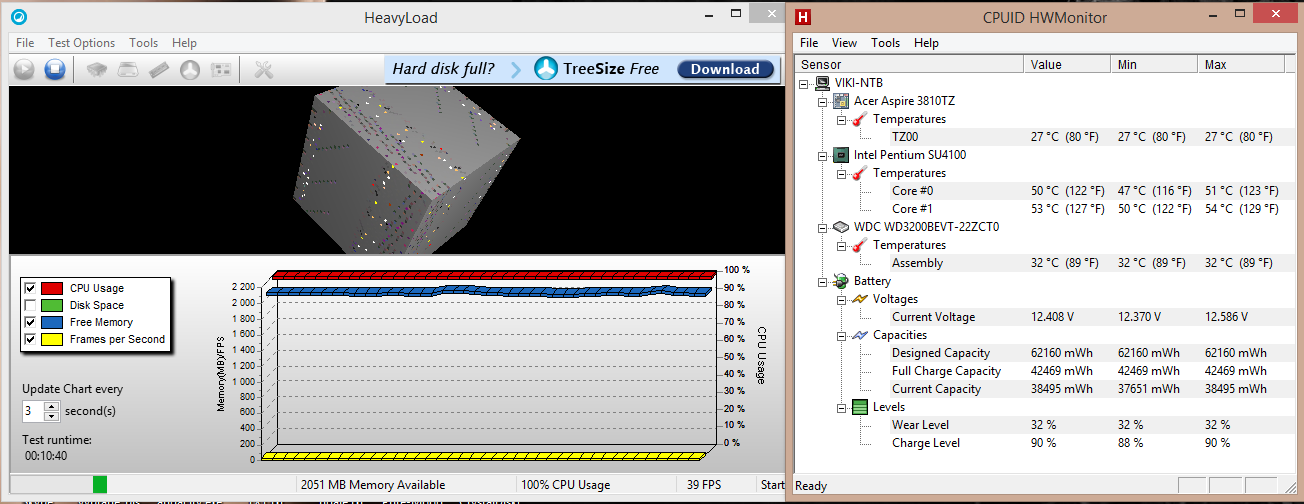Click the green progress indicator in status bar
This screenshot has width=1304, height=504.
coord(100,484)
